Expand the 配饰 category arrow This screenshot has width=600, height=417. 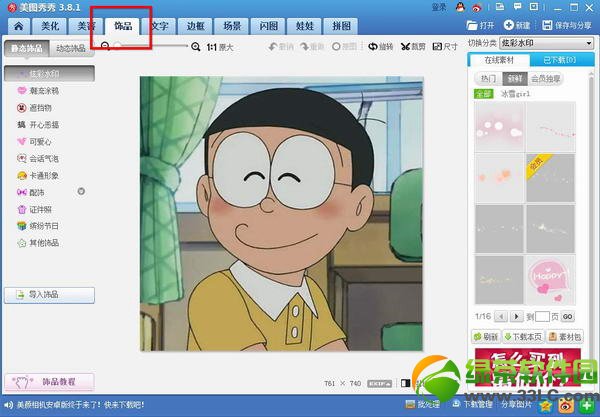pos(81,191)
